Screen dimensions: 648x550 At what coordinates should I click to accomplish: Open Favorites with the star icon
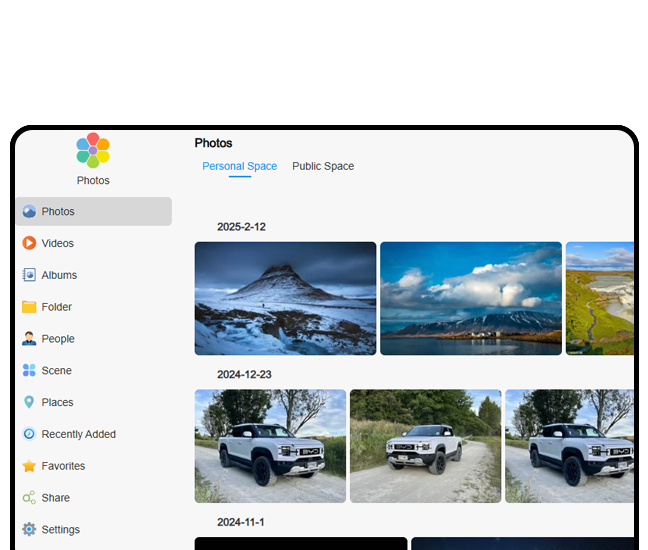[29, 466]
